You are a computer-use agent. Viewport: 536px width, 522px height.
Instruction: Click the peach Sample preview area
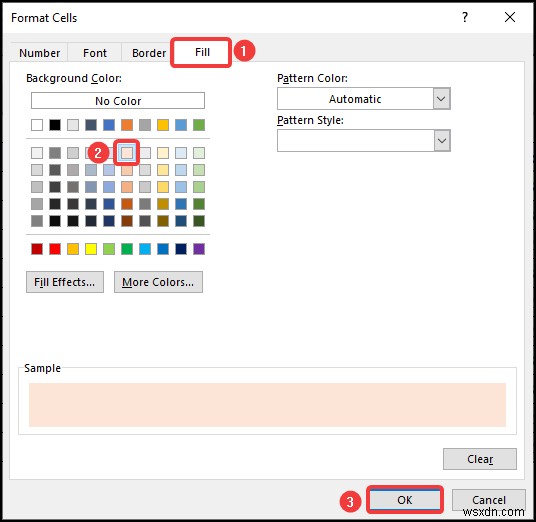click(x=267, y=405)
